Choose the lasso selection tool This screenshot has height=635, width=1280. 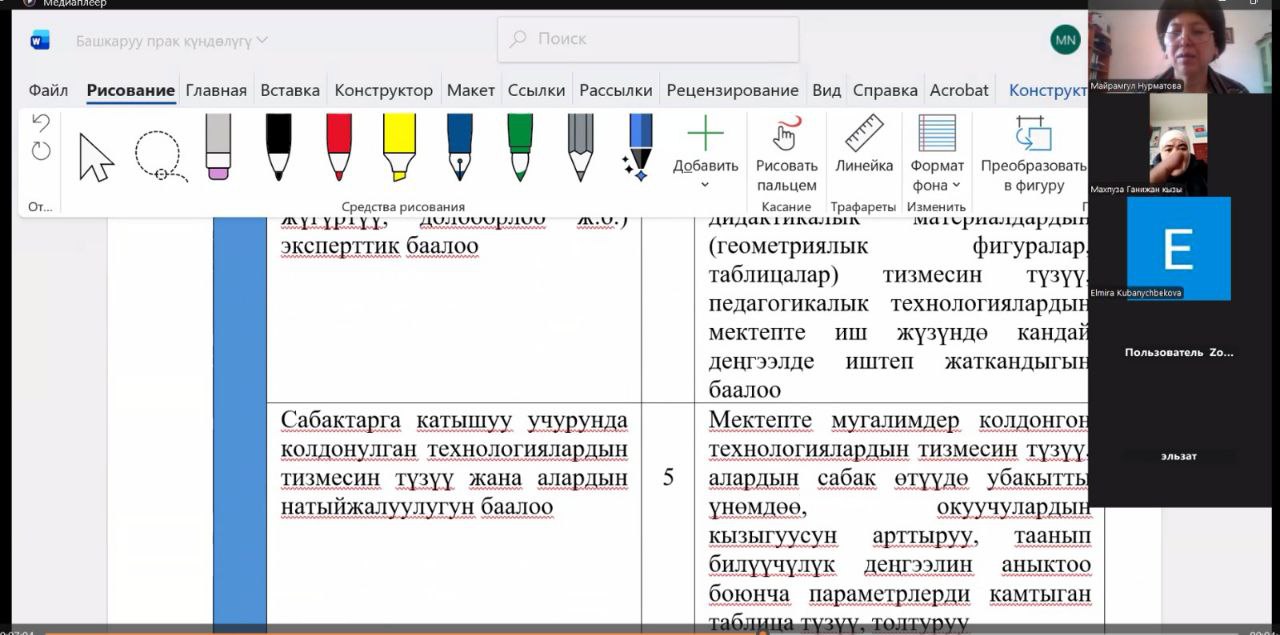click(x=160, y=157)
